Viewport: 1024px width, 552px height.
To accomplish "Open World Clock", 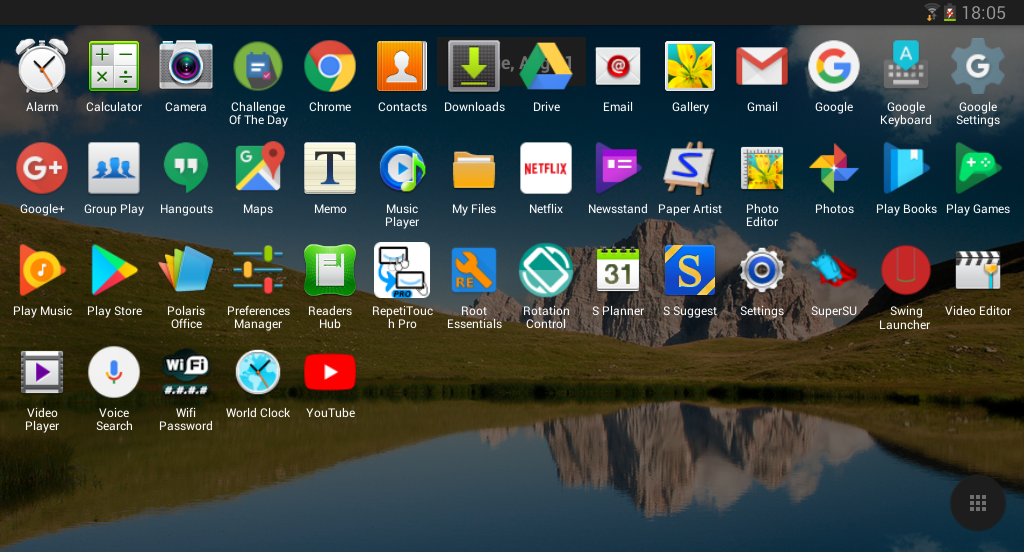I will (258, 372).
